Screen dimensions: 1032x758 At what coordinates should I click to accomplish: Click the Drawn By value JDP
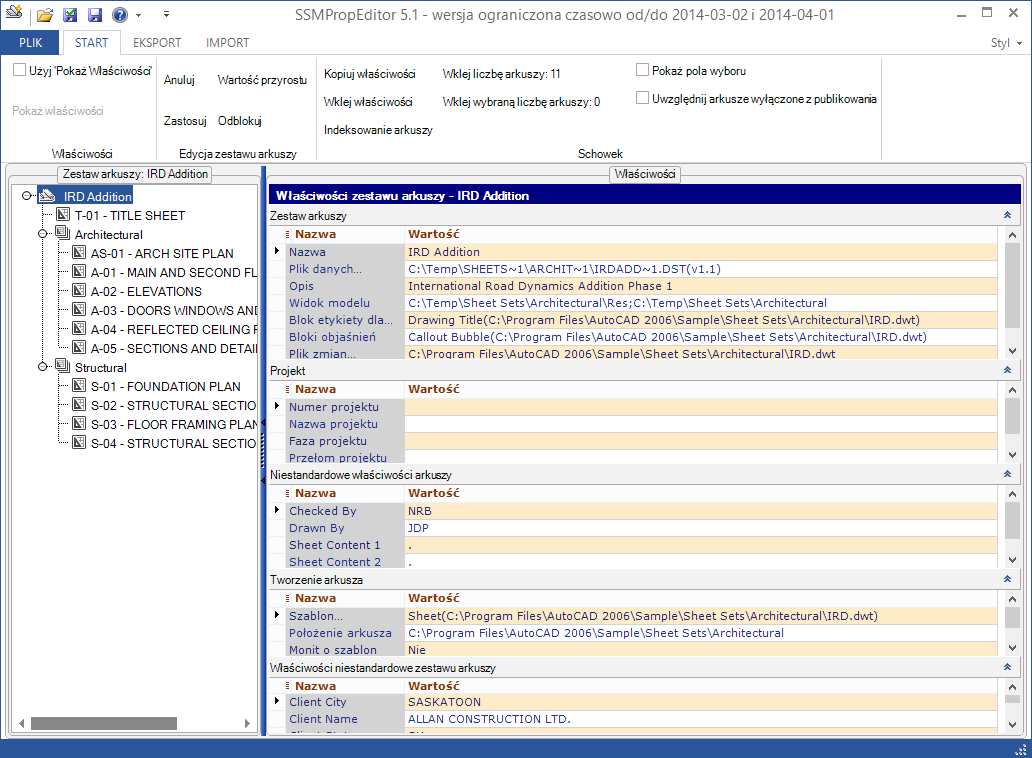click(700, 528)
